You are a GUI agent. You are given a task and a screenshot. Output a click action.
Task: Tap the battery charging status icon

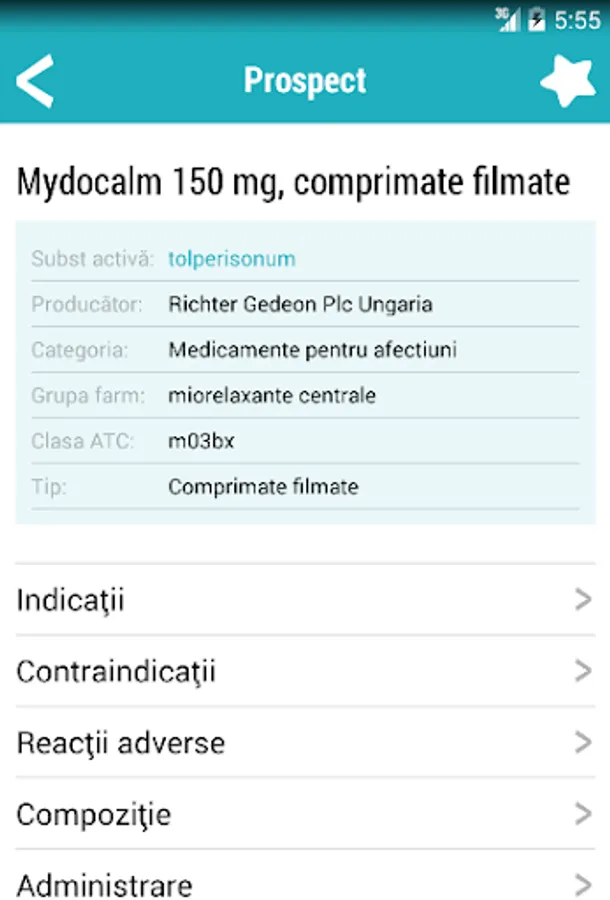(537, 20)
